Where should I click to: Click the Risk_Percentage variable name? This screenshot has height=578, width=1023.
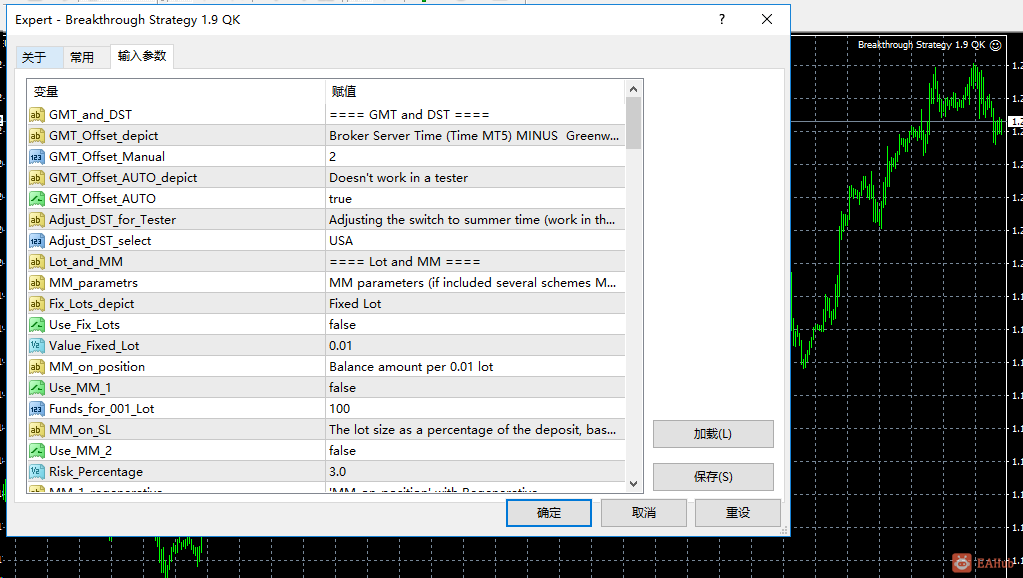tap(96, 472)
